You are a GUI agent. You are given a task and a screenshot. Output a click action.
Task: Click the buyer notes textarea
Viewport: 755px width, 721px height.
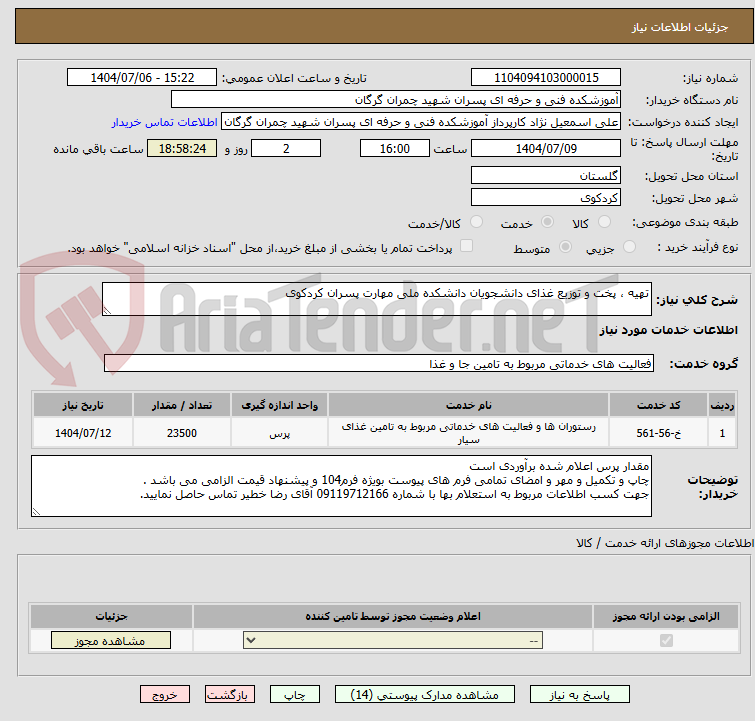pyautogui.click(x=341, y=486)
